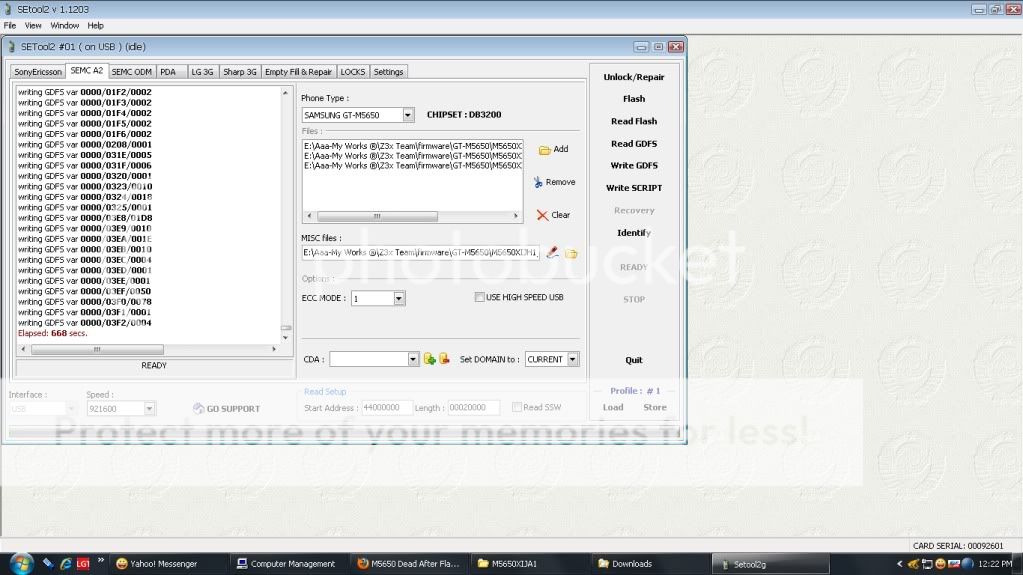Switch to the Settings tab
The width and height of the screenshot is (1023, 575).
click(388, 72)
